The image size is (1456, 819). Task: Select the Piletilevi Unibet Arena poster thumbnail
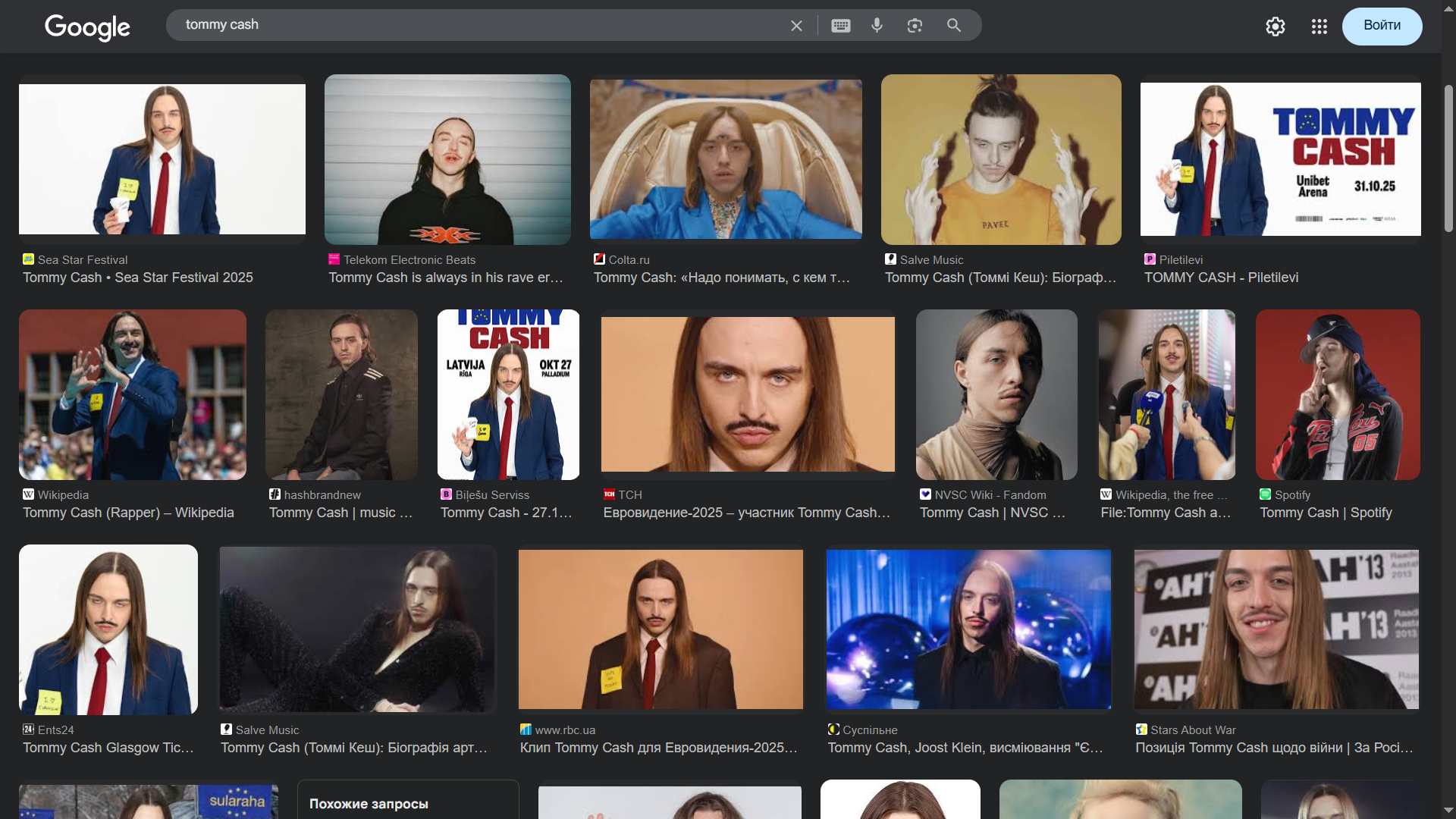click(1280, 159)
